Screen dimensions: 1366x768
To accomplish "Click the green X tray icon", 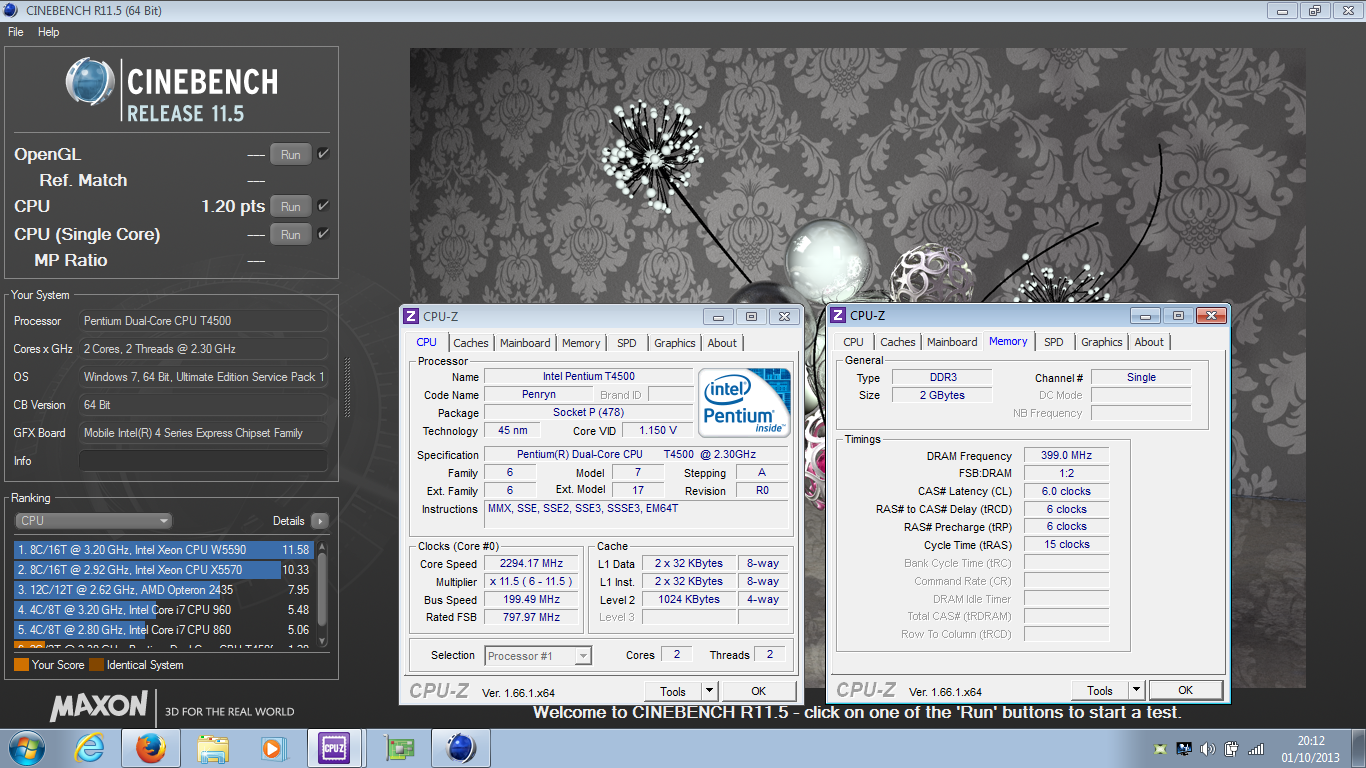I will click(1160, 748).
